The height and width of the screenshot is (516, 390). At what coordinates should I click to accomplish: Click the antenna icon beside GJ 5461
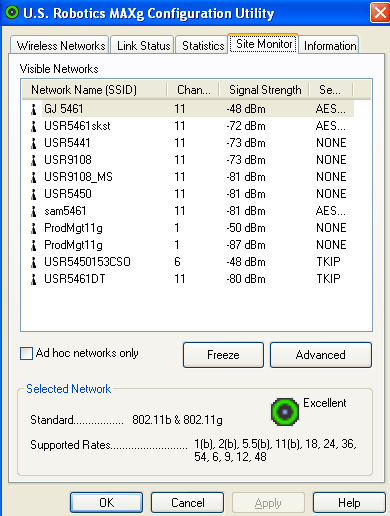[33, 109]
